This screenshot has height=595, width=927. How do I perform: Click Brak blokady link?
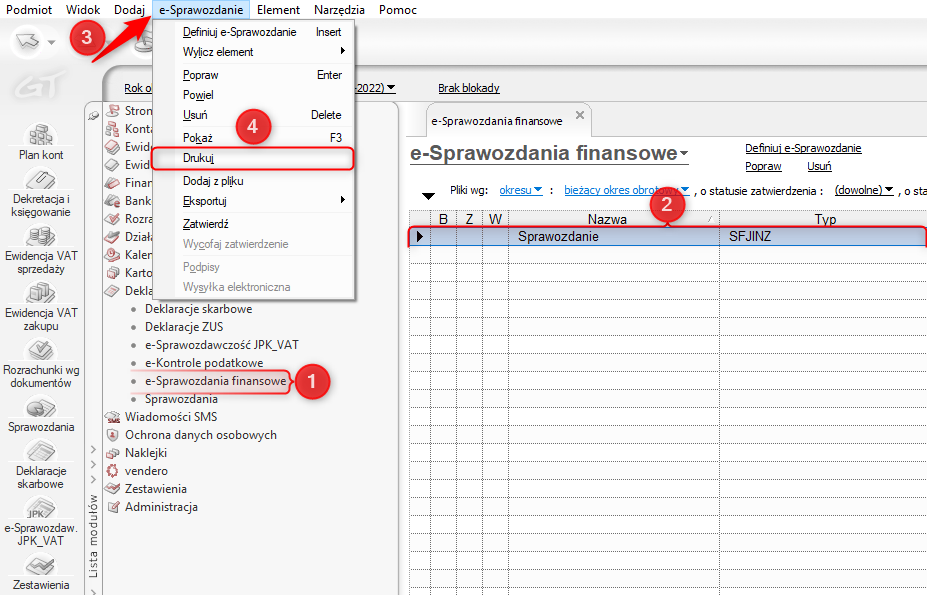(468, 88)
